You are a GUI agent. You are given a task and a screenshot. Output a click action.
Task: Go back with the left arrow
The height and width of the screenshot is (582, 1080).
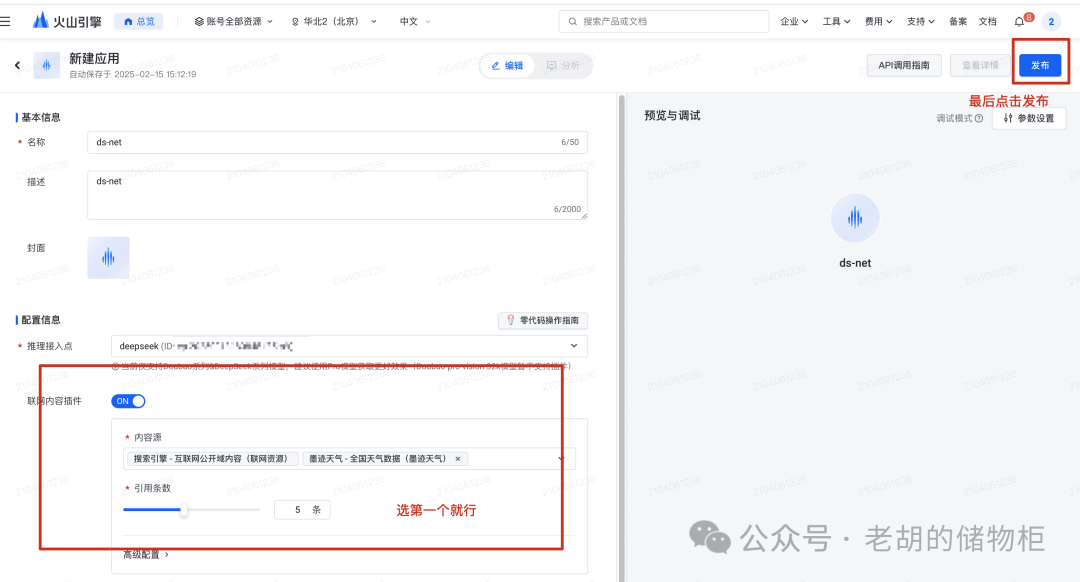17,65
